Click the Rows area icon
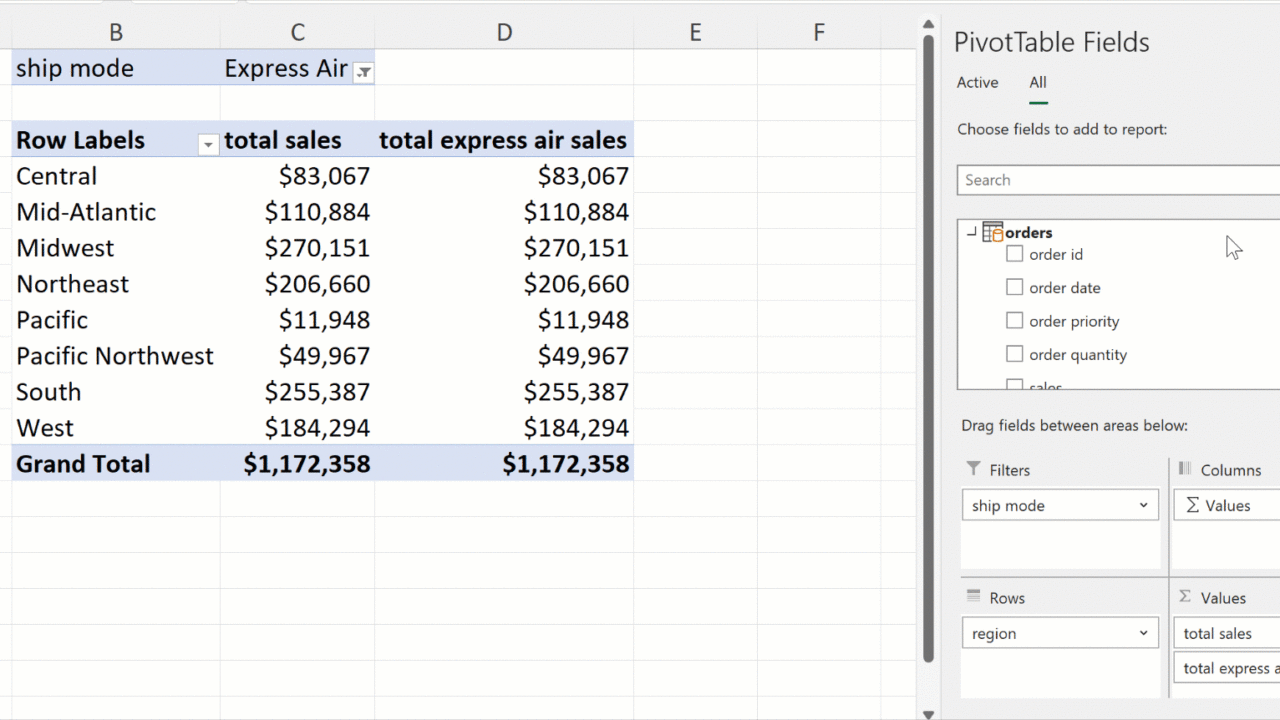 tap(974, 597)
